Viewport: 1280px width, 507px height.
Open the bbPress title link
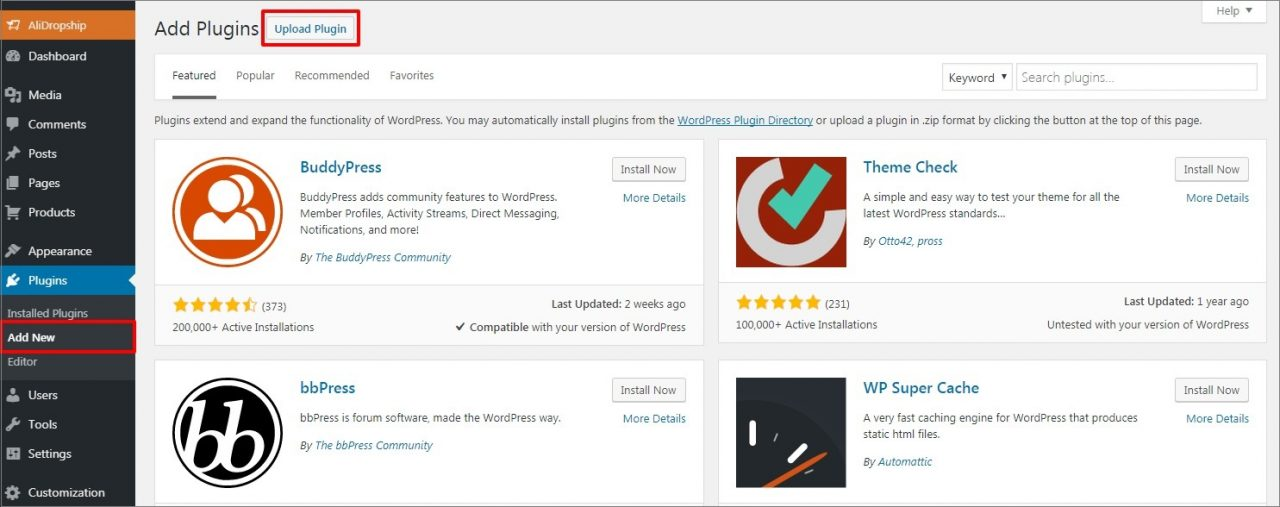[328, 388]
